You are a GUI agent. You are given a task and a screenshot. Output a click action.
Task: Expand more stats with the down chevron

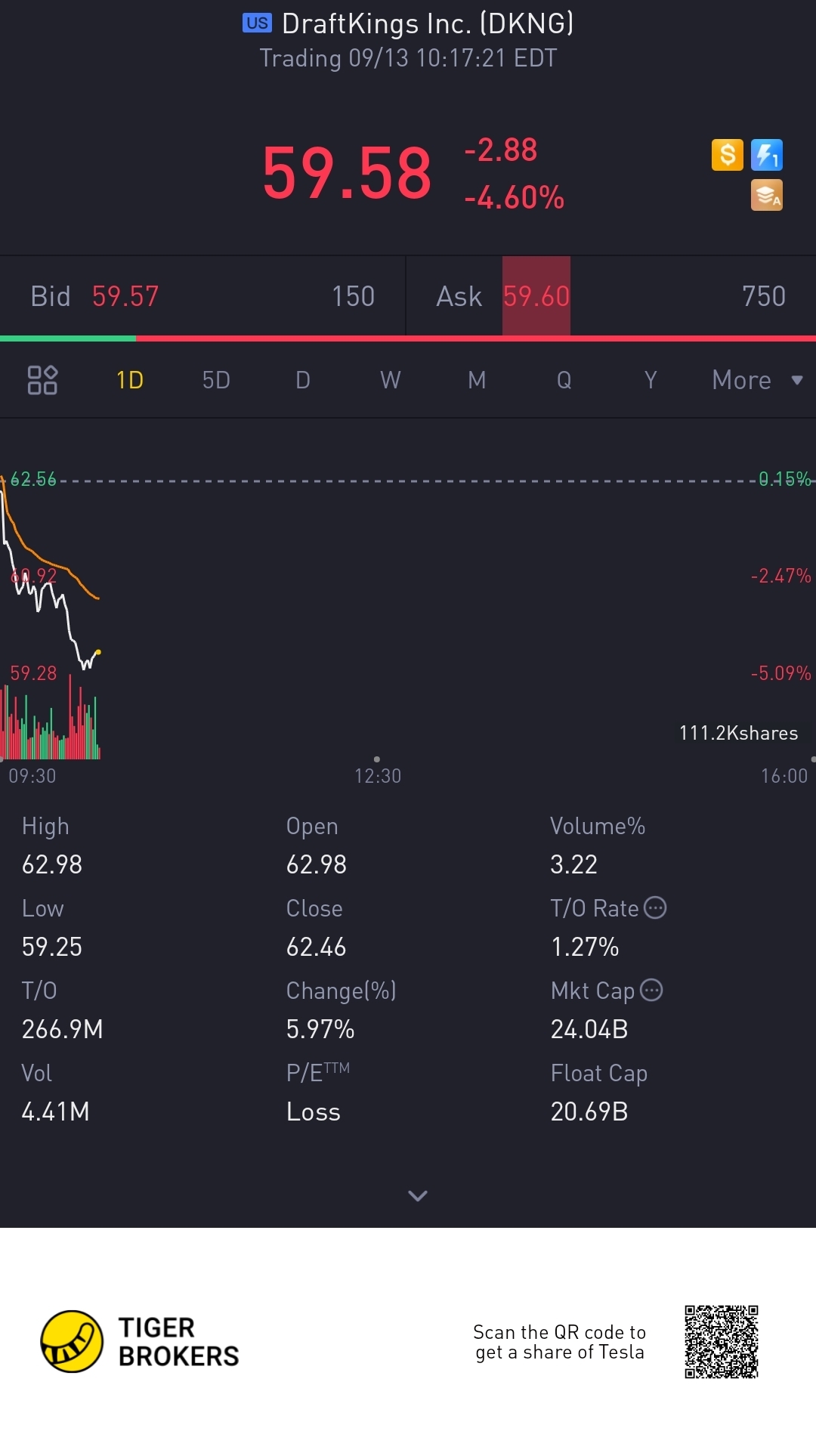(x=418, y=1195)
